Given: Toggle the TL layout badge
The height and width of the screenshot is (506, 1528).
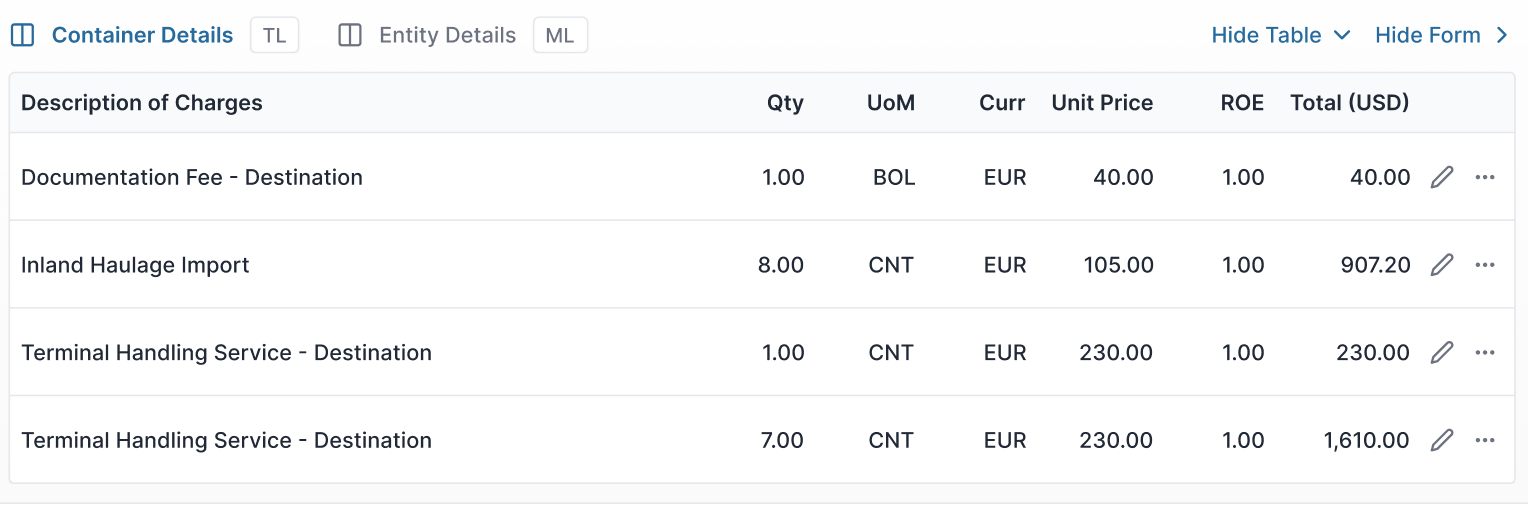Looking at the screenshot, I should (x=274, y=36).
